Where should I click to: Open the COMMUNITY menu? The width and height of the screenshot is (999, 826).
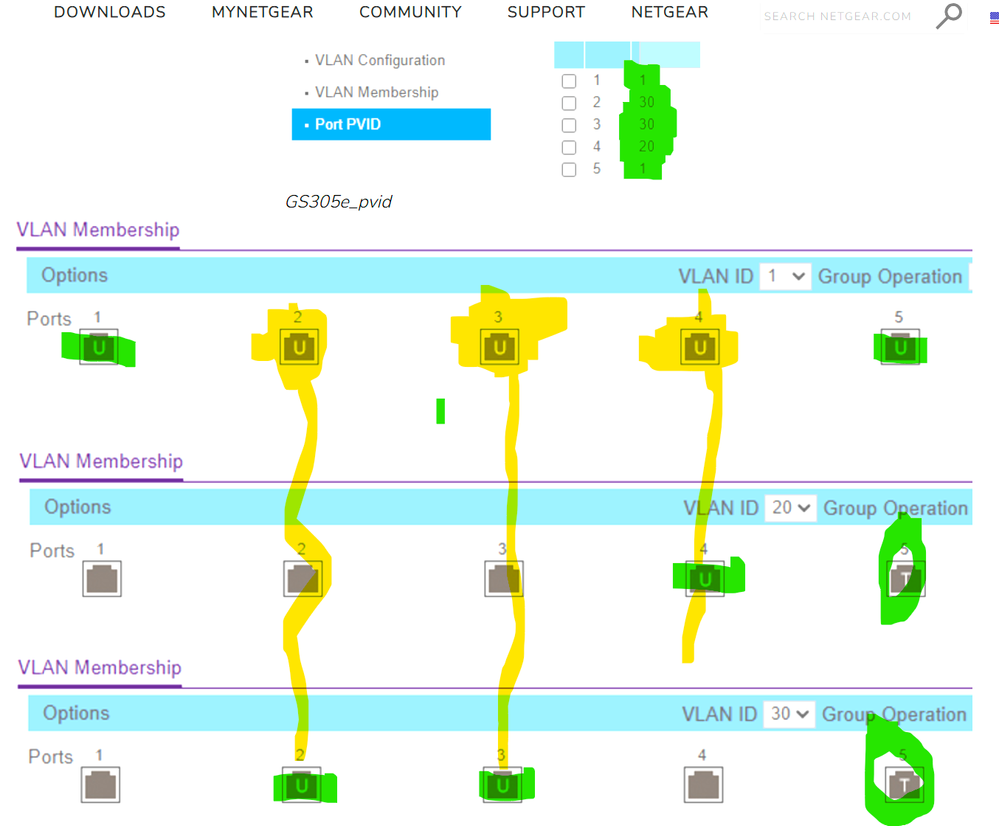[x=410, y=12]
